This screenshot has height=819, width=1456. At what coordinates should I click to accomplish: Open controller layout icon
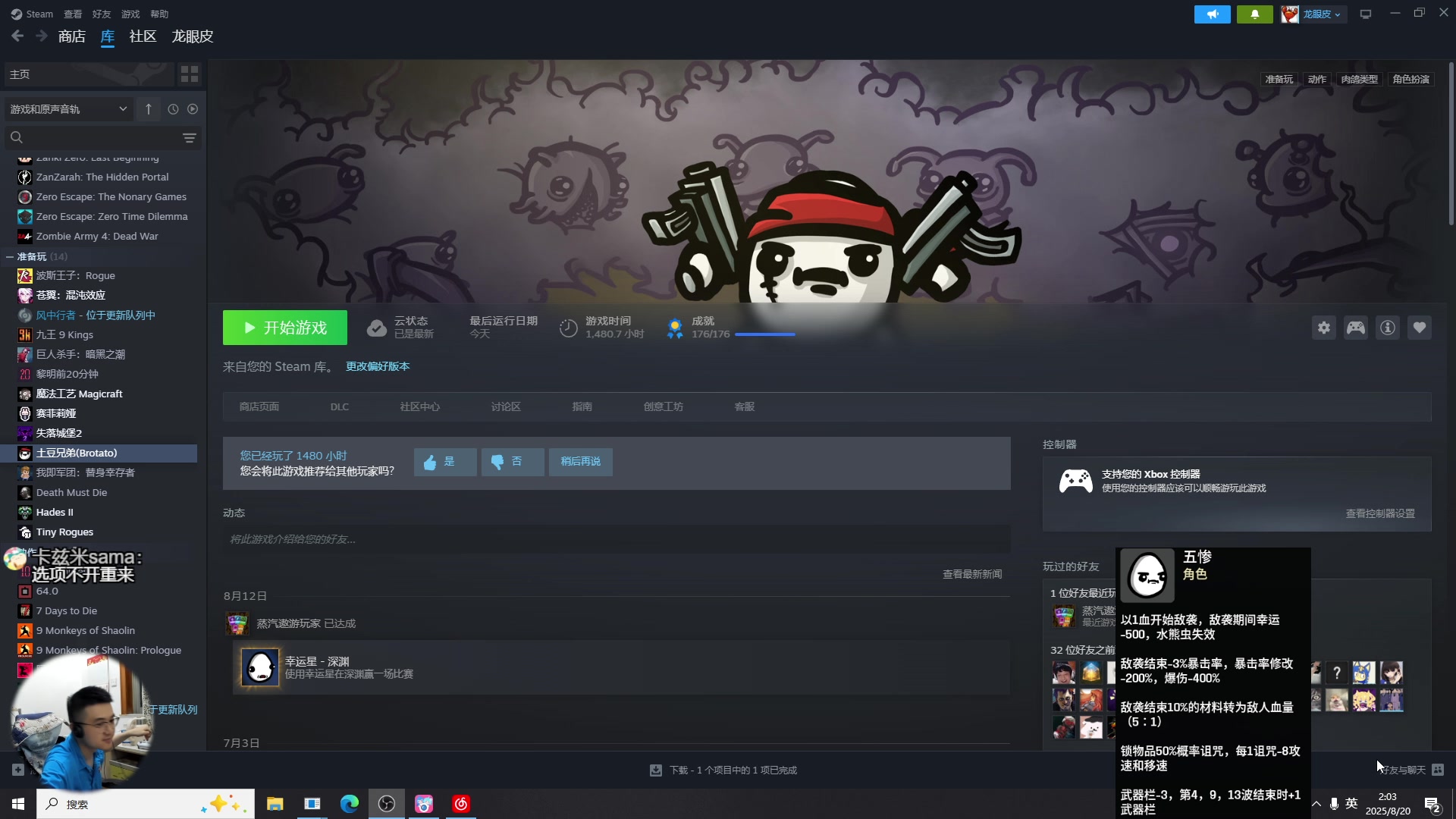click(x=1356, y=328)
